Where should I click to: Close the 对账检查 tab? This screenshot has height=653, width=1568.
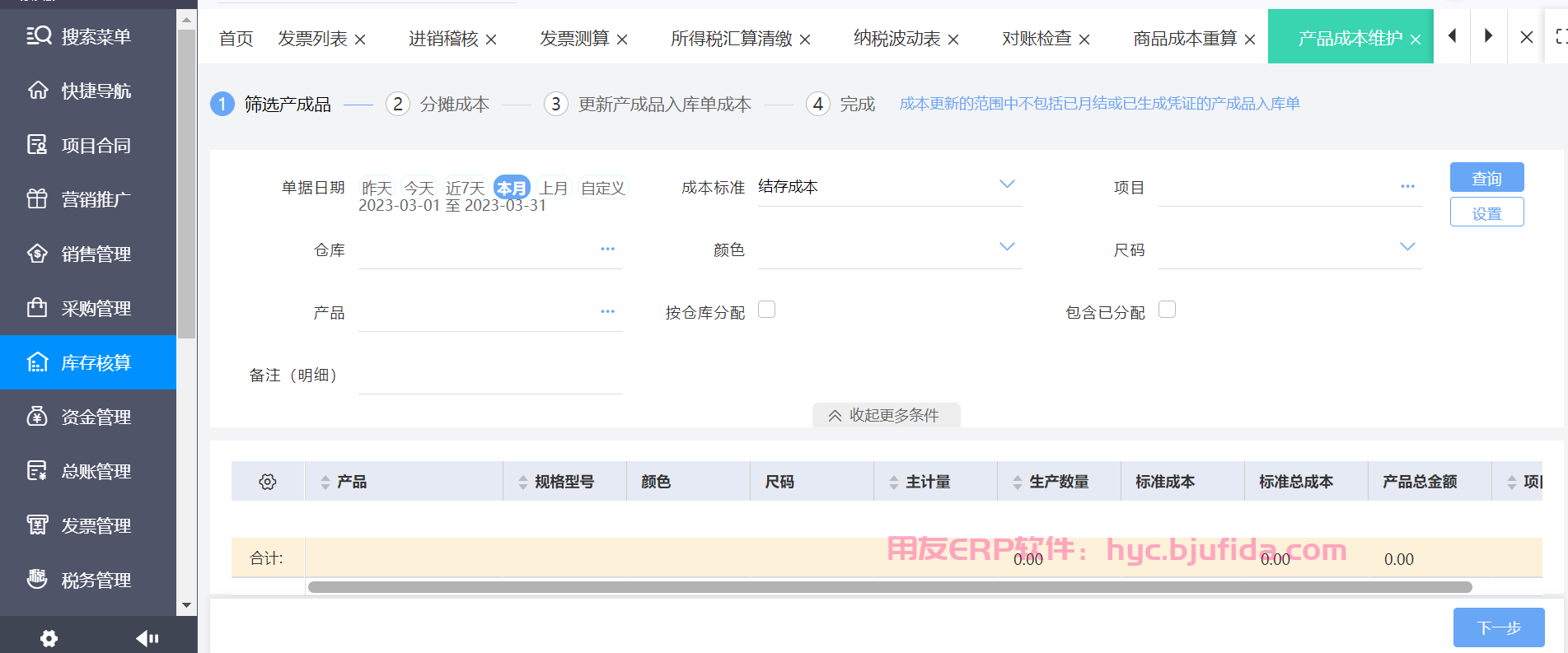click(x=1084, y=40)
